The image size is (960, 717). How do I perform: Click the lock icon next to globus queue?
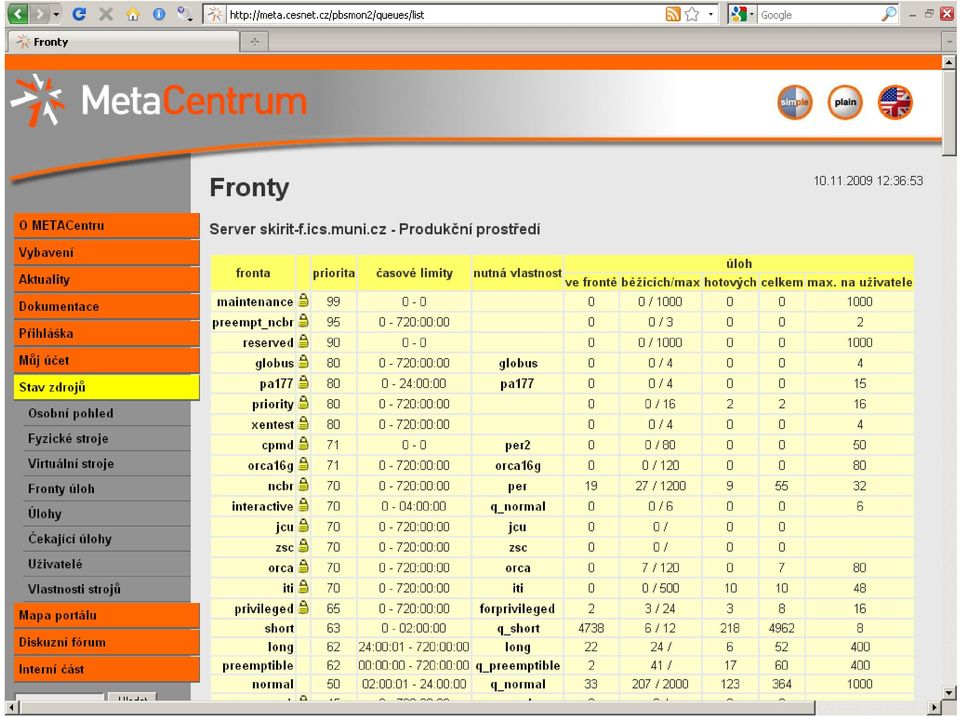pos(303,362)
